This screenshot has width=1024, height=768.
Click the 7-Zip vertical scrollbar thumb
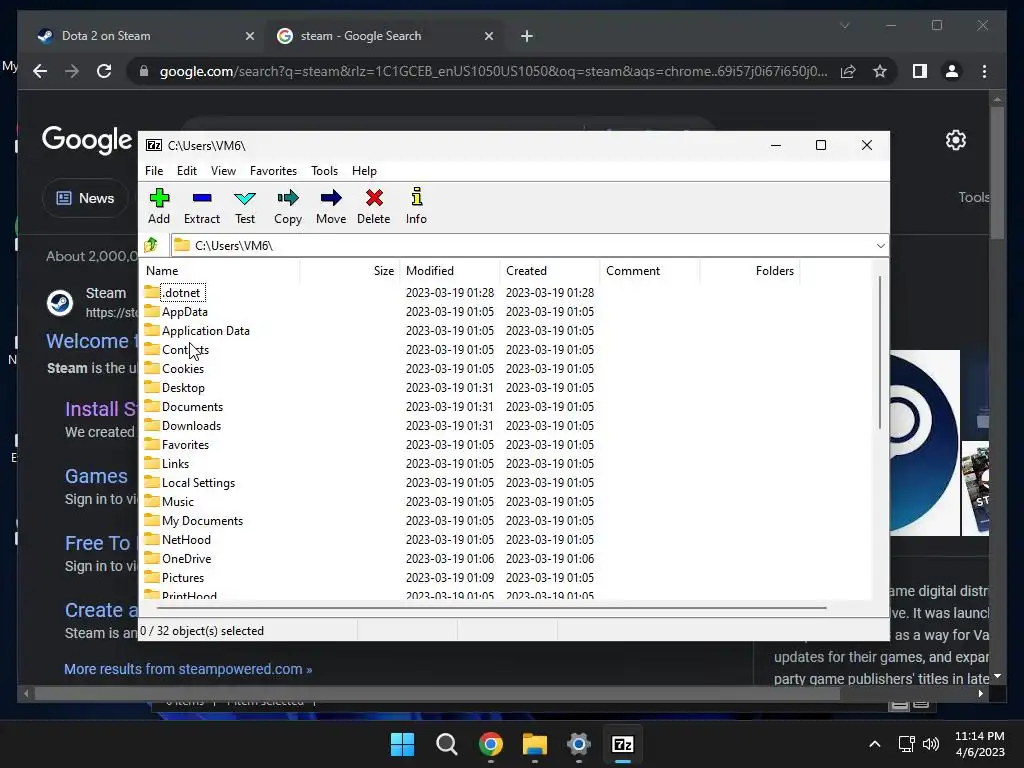(880, 353)
